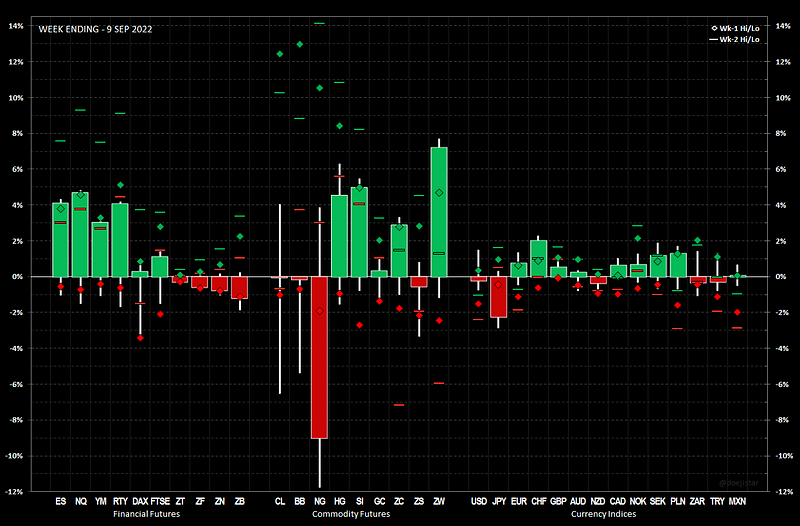Click the Financial Futures group label
This screenshot has width=800, height=526.
point(149,513)
